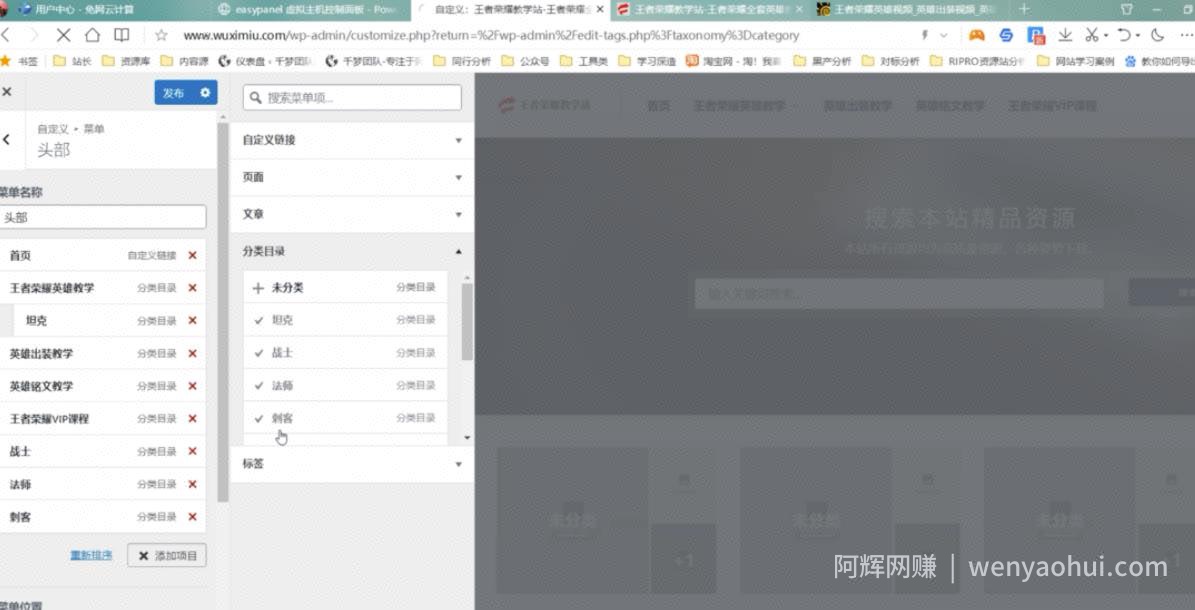
Task: Open publish settings gear icon
Action: [205, 92]
